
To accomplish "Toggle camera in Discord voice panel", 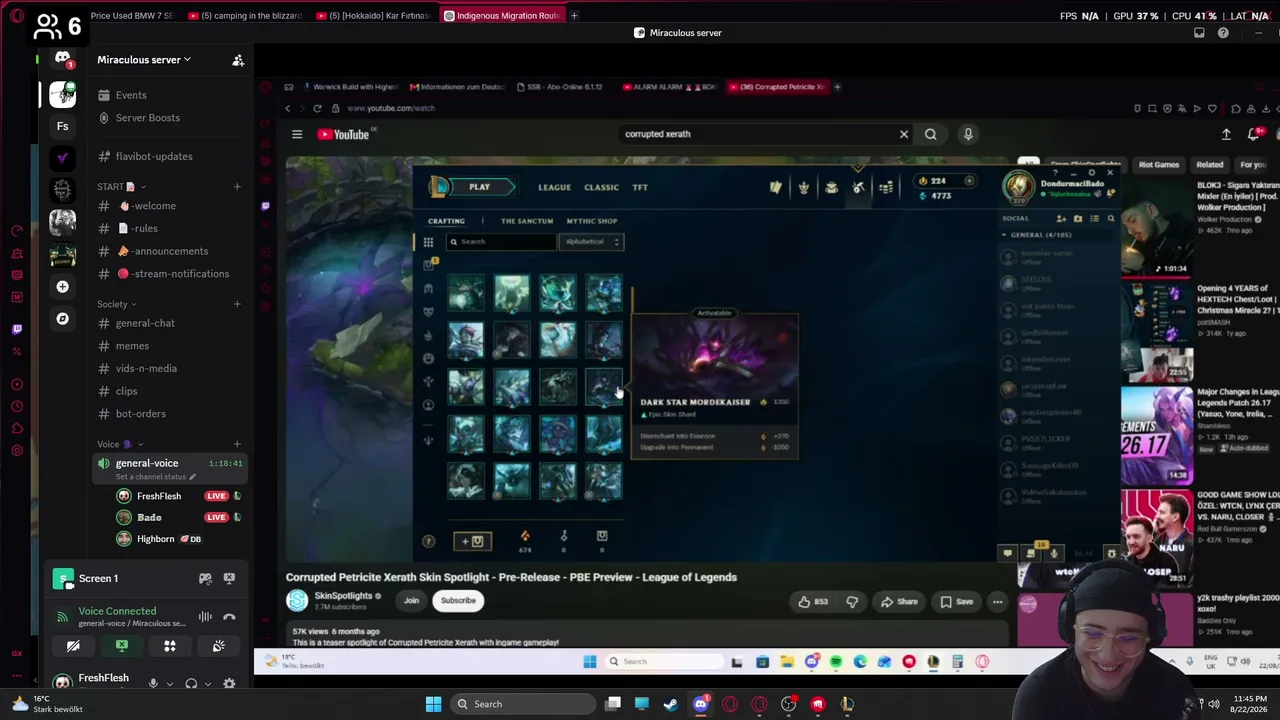I will point(73,646).
